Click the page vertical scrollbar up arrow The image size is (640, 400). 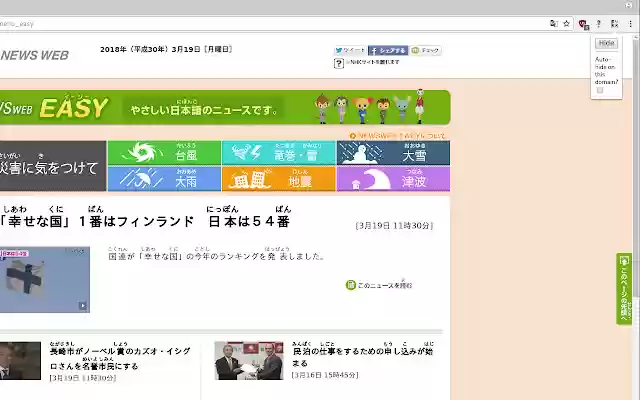coord(636,38)
